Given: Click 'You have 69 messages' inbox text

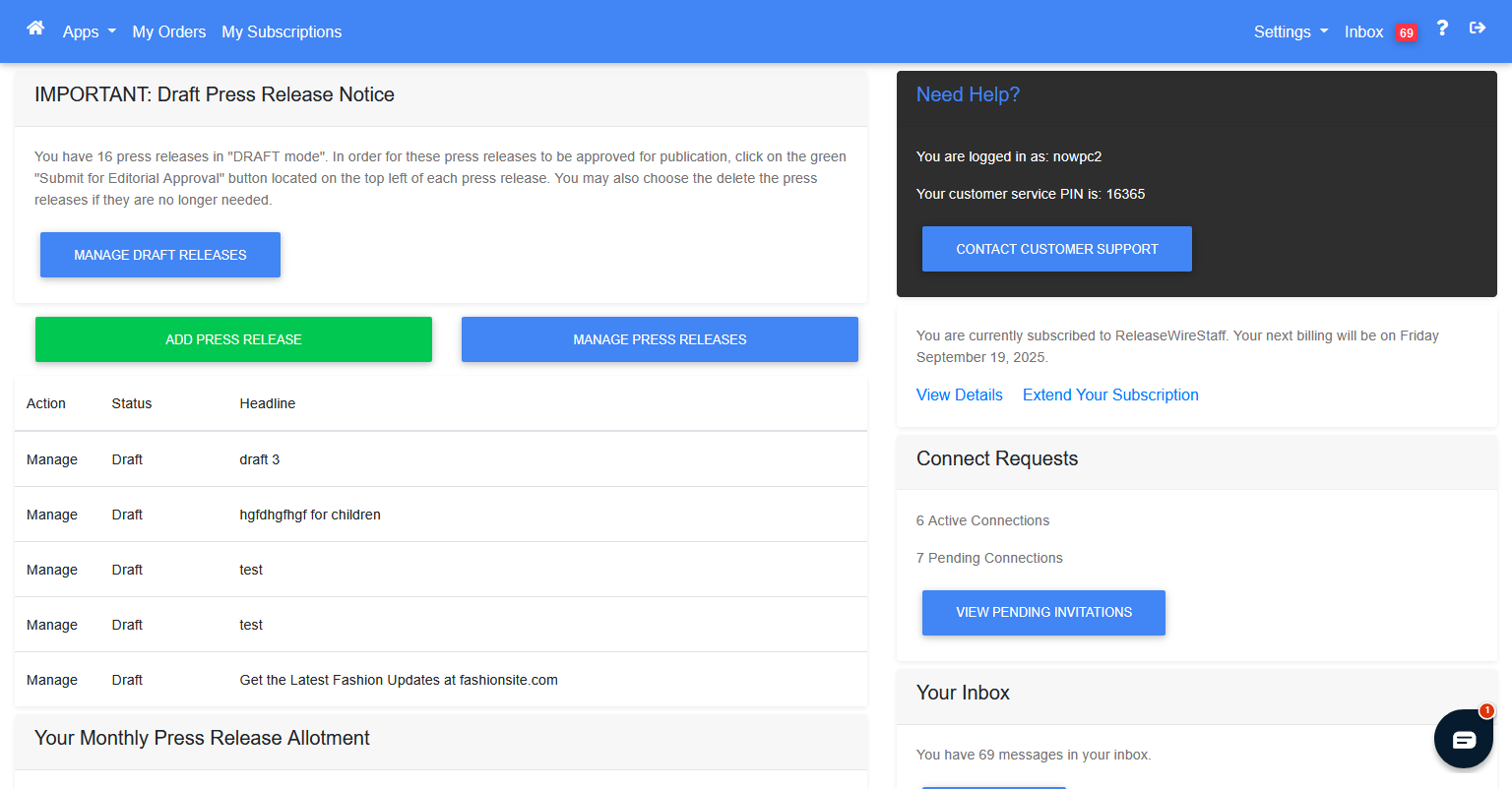Looking at the screenshot, I should [1034, 755].
